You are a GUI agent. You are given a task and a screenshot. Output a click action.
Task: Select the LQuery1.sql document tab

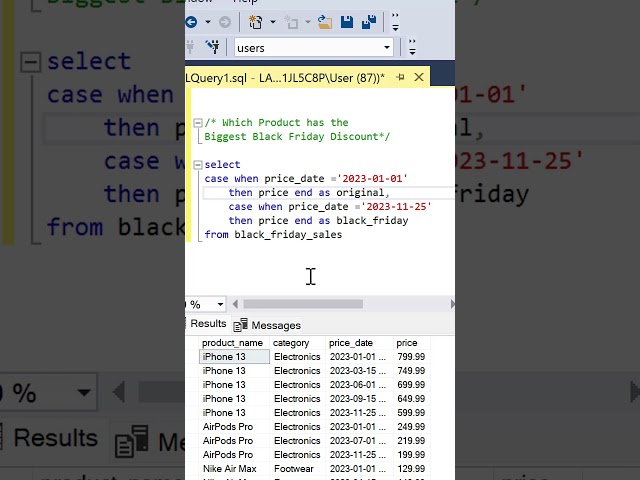[285, 78]
